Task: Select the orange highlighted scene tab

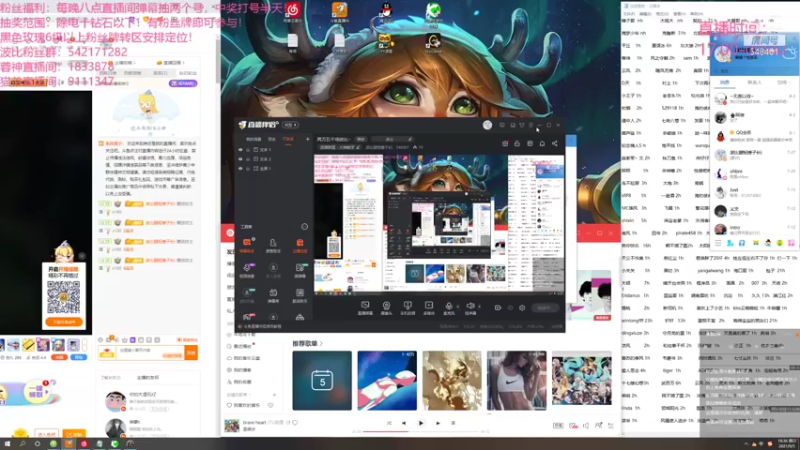Action: tap(288, 139)
